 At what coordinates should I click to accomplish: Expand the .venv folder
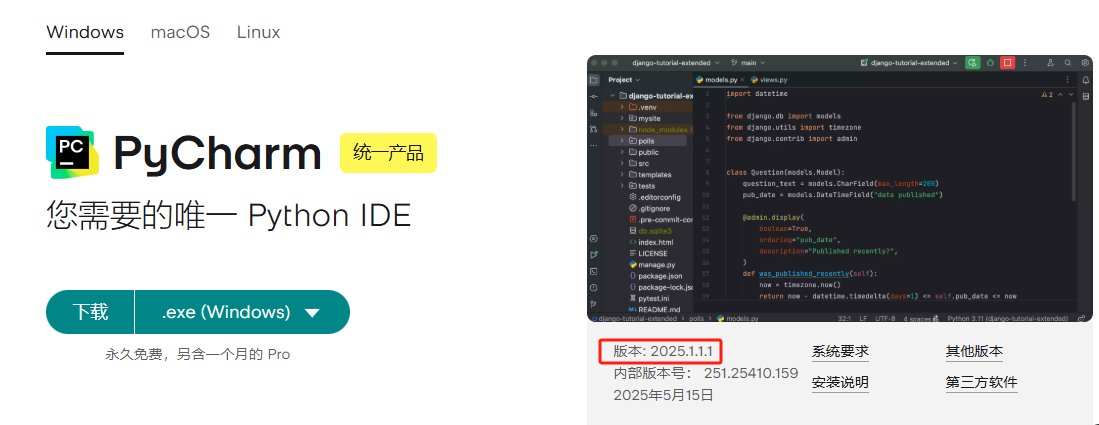pyautogui.click(x=622, y=107)
